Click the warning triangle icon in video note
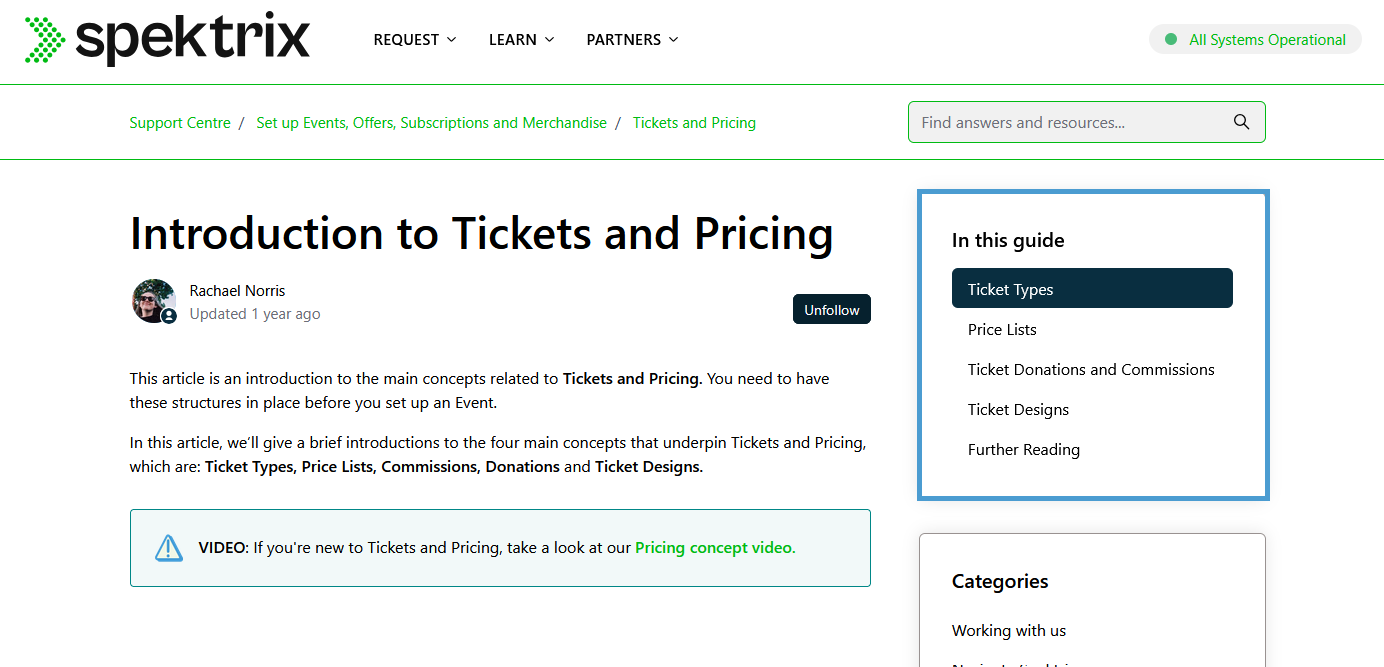 [169, 548]
